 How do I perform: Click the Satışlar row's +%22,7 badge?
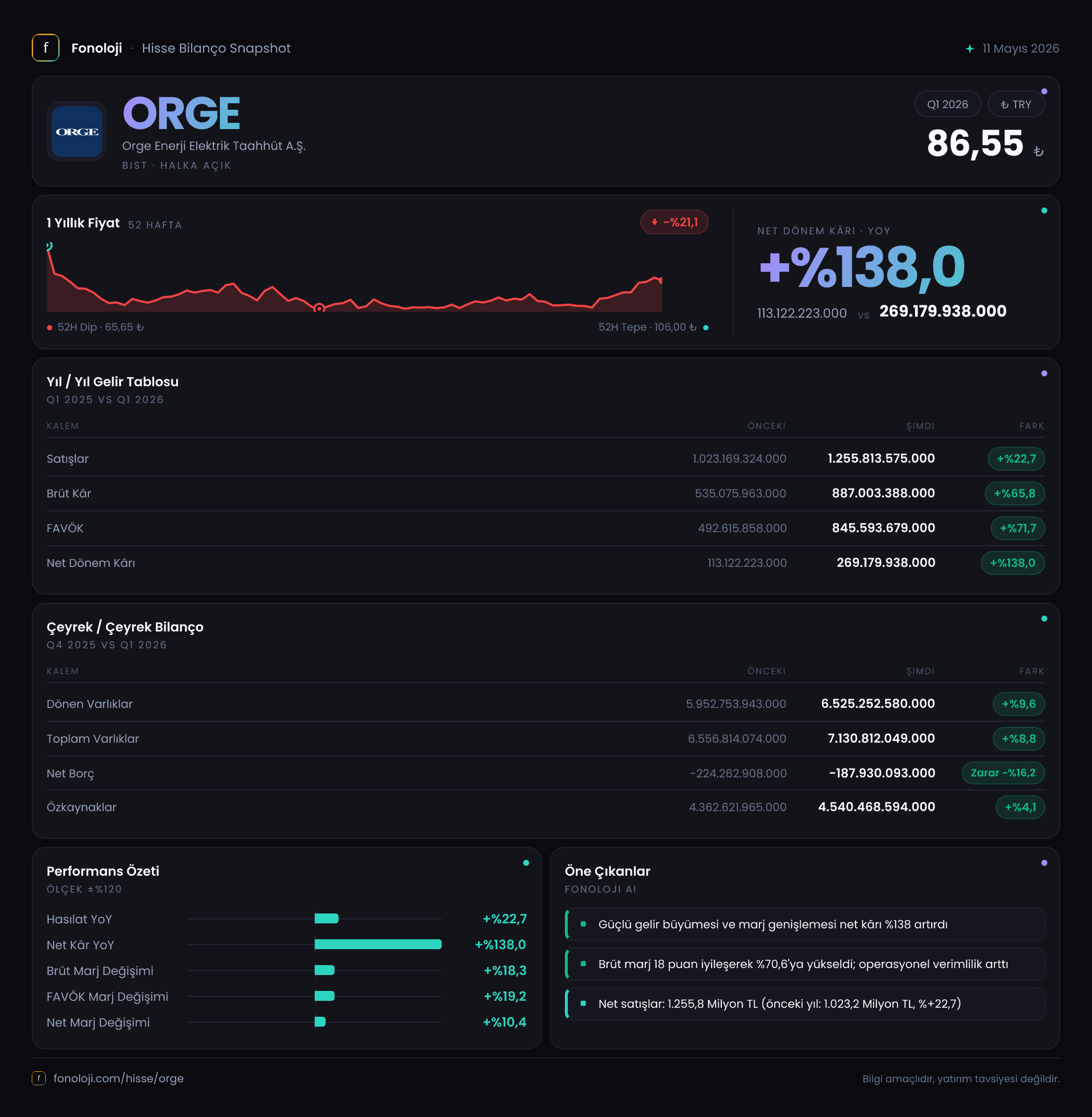tap(1016, 458)
